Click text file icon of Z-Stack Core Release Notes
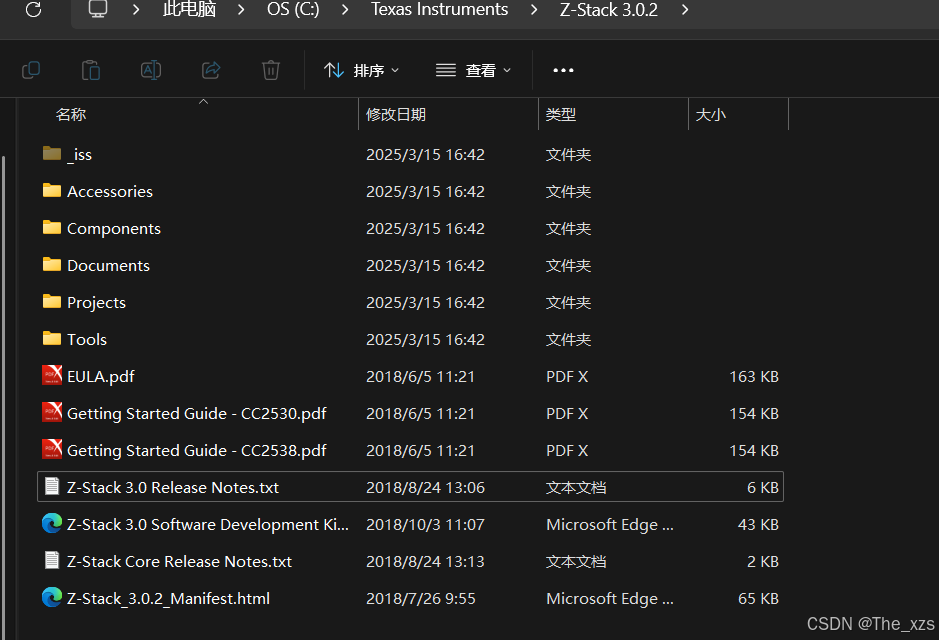939x640 pixels. coord(52,560)
